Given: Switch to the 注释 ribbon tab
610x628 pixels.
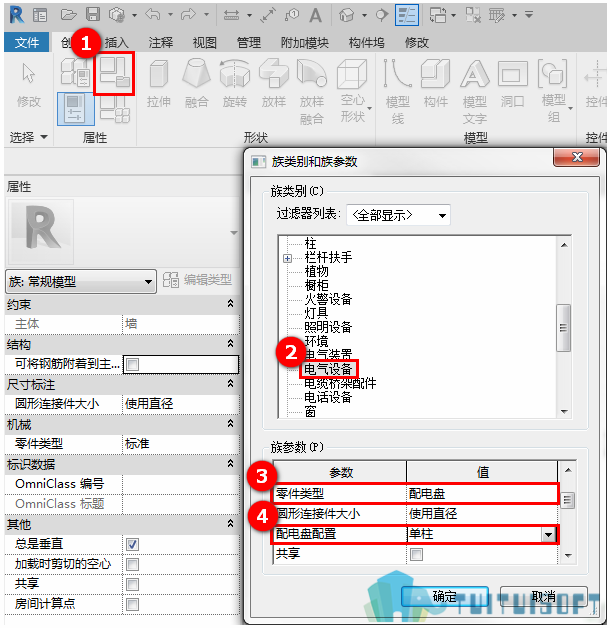Looking at the screenshot, I should (161, 42).
